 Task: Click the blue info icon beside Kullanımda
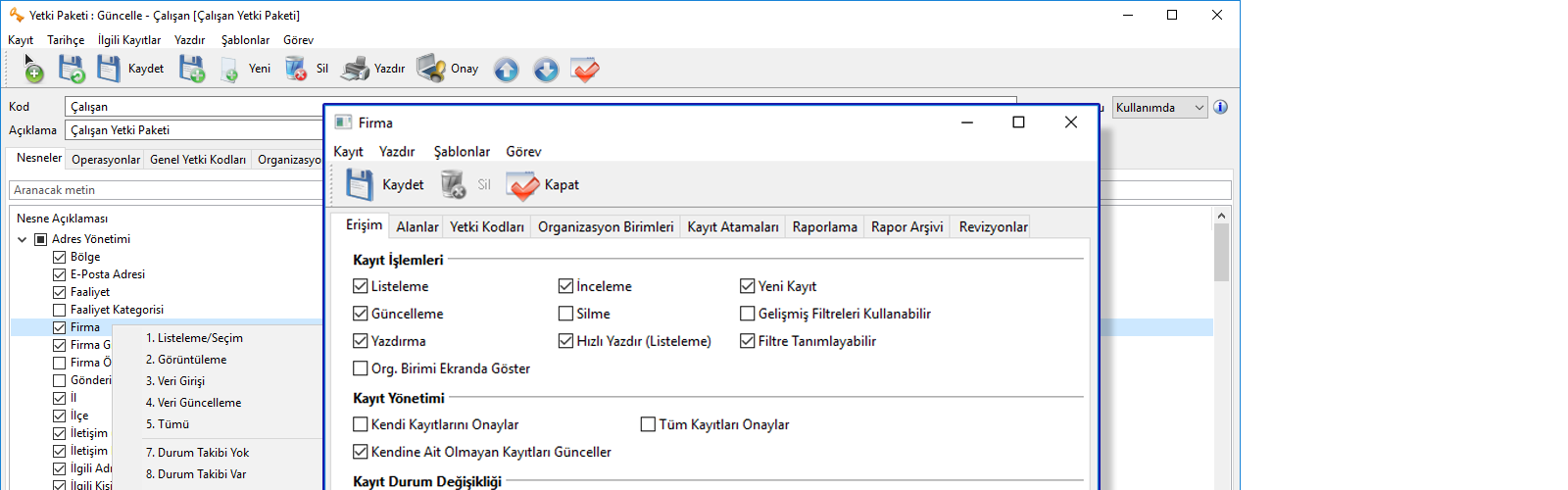[1220, 108]
